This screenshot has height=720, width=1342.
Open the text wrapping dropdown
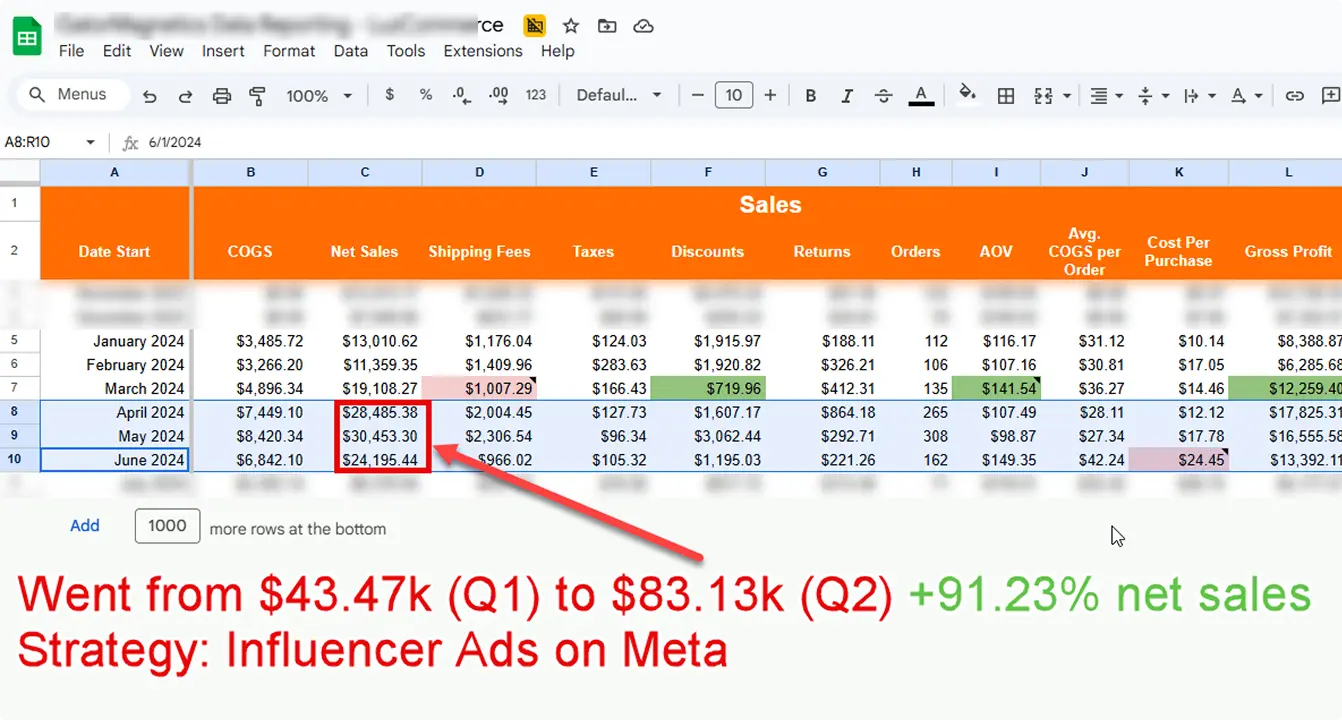1198,96
